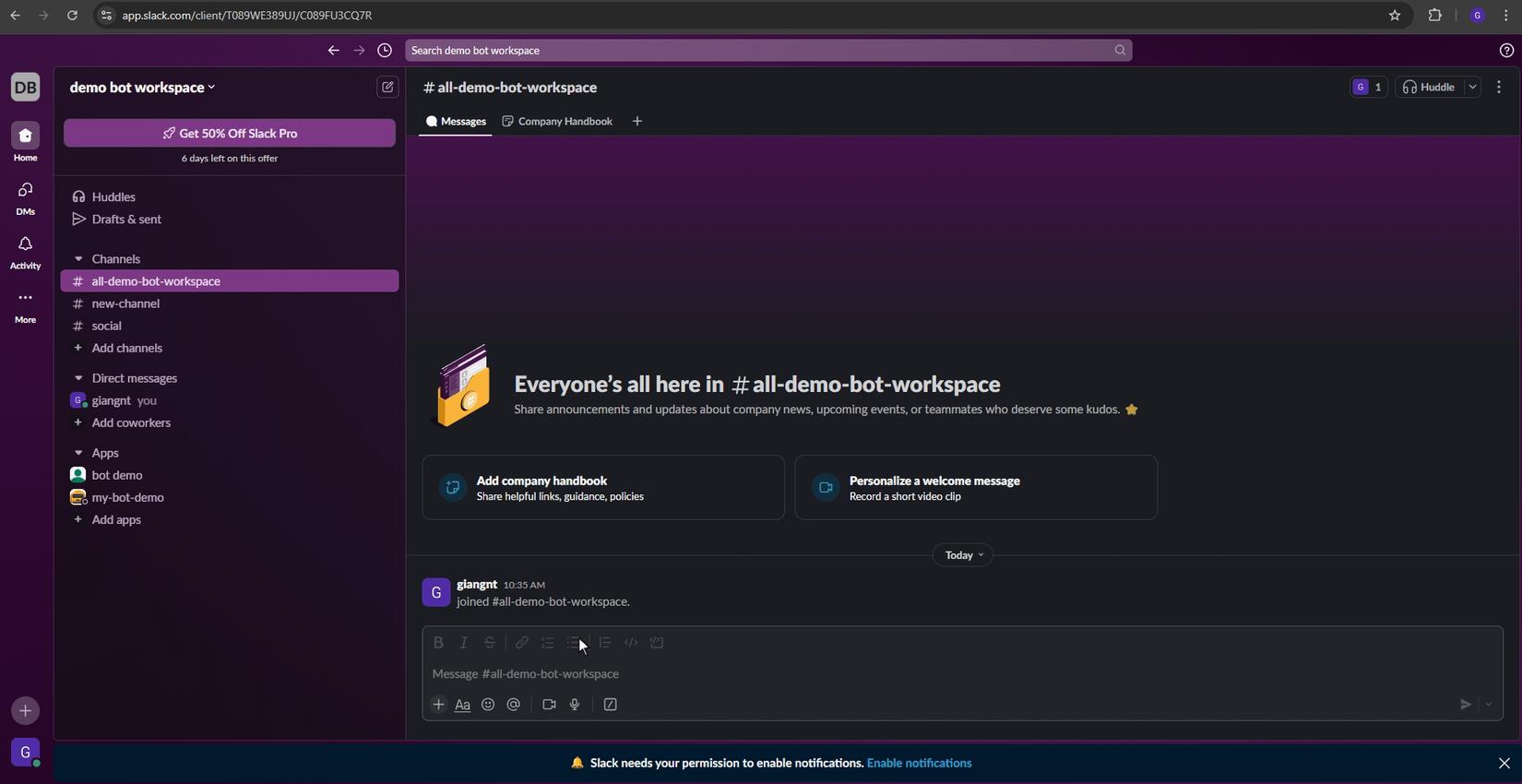
Task: Click the create new plus button in sidebar
Action: (x=25, y=711)
